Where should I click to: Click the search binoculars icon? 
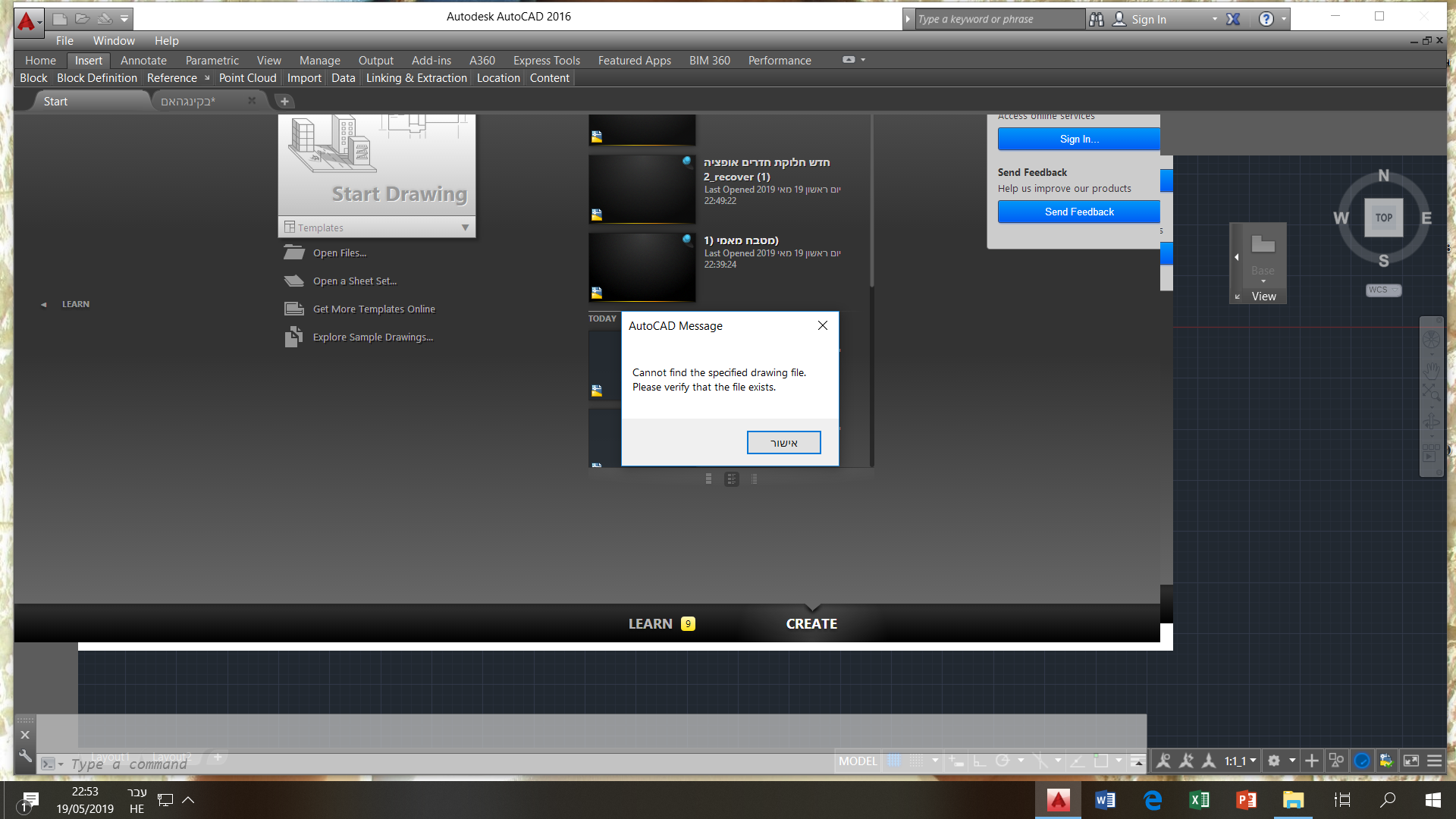pyautogui.click(x=1097, y=20)
